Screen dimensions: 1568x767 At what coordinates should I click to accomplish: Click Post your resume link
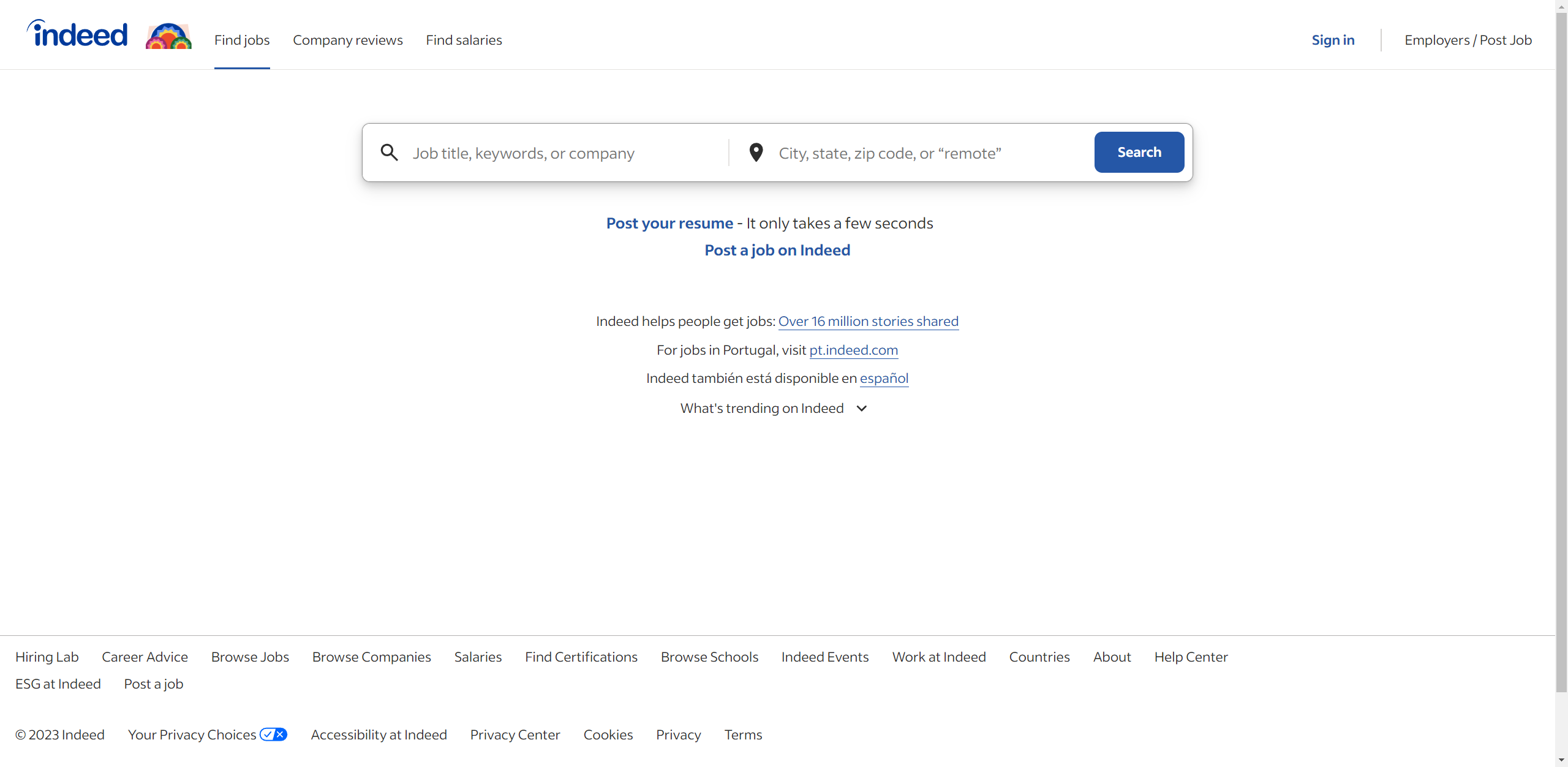[669, 223]
